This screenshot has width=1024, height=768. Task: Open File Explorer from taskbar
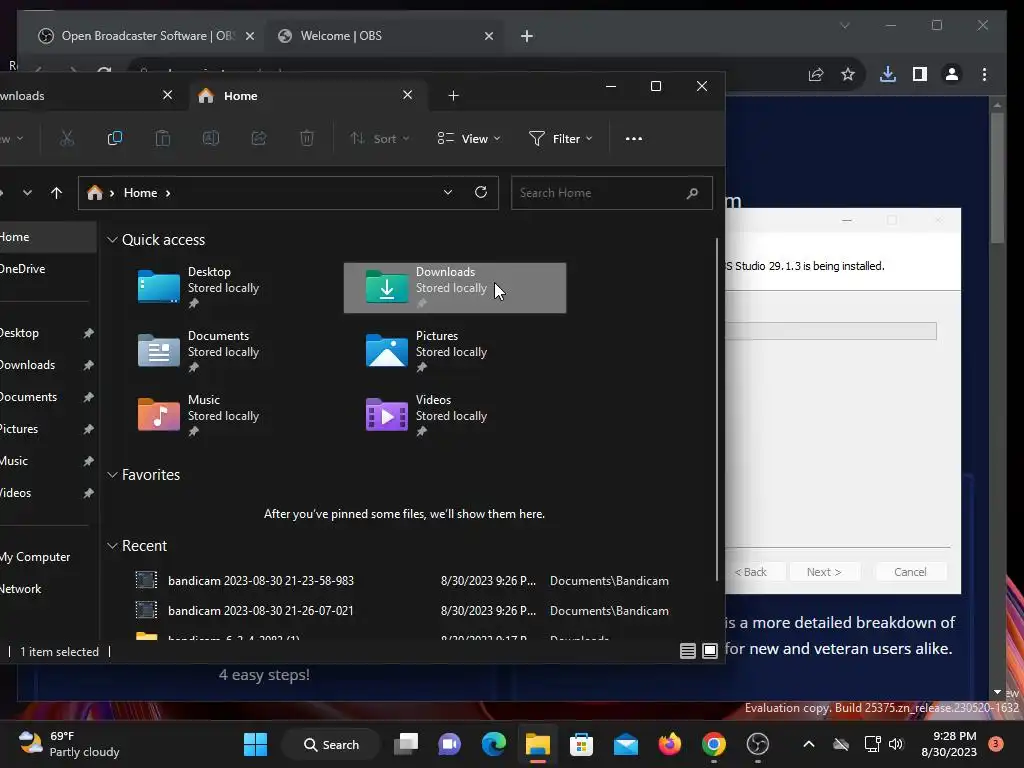point(537,744)
